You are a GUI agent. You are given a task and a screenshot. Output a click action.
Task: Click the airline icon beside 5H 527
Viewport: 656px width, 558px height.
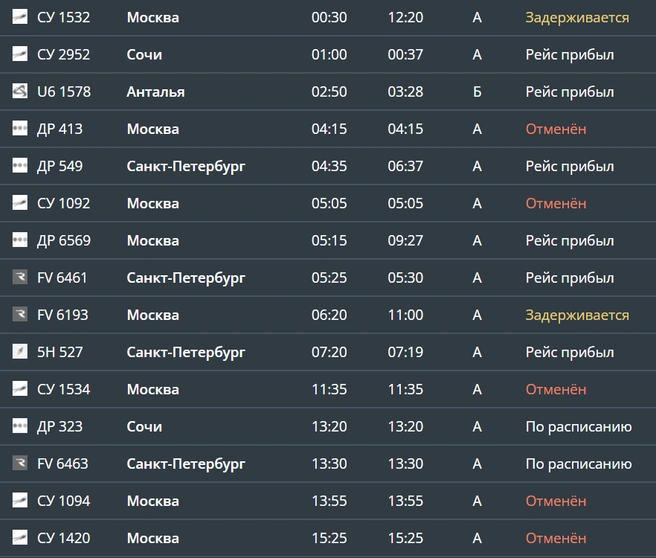point(20,352)
